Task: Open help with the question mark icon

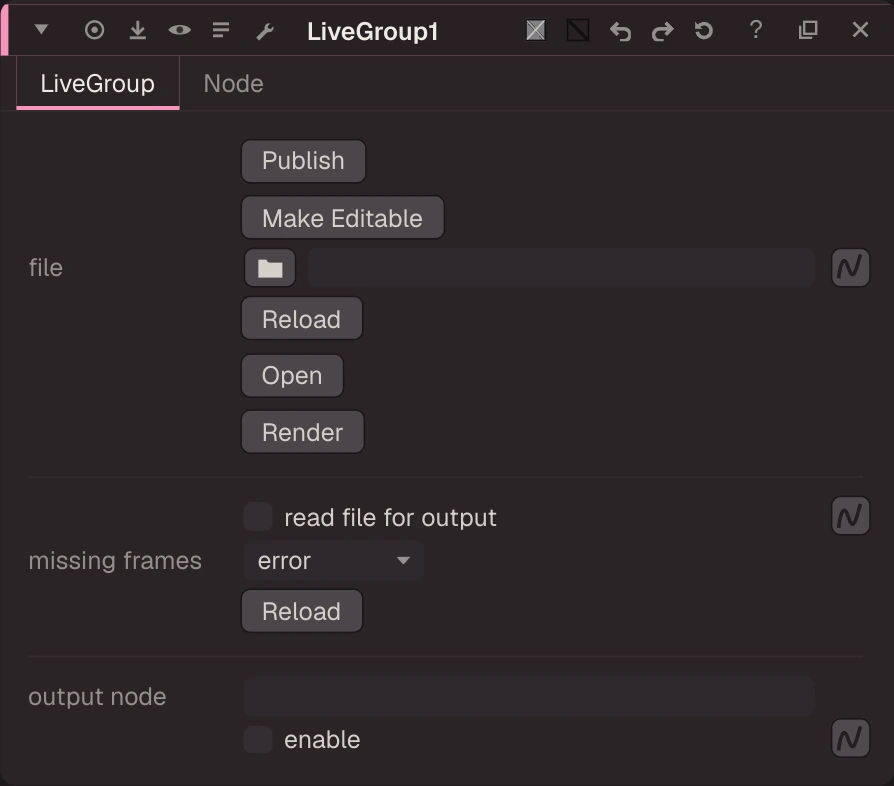Action: point(756,30)
